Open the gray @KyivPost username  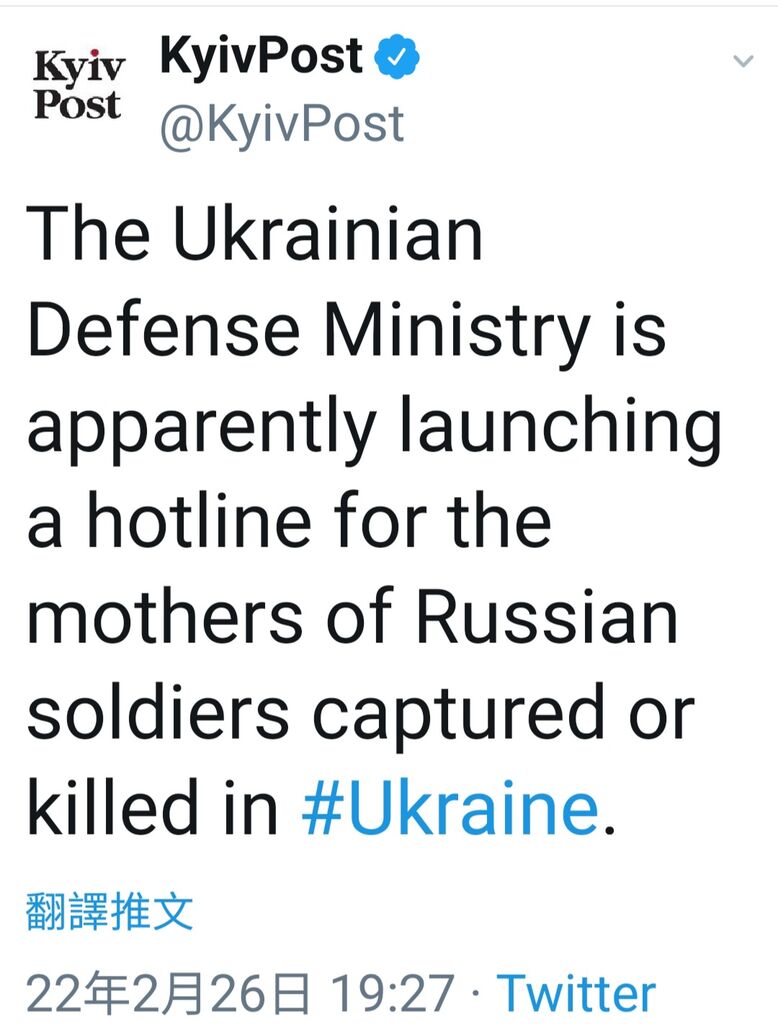point(282,123)
